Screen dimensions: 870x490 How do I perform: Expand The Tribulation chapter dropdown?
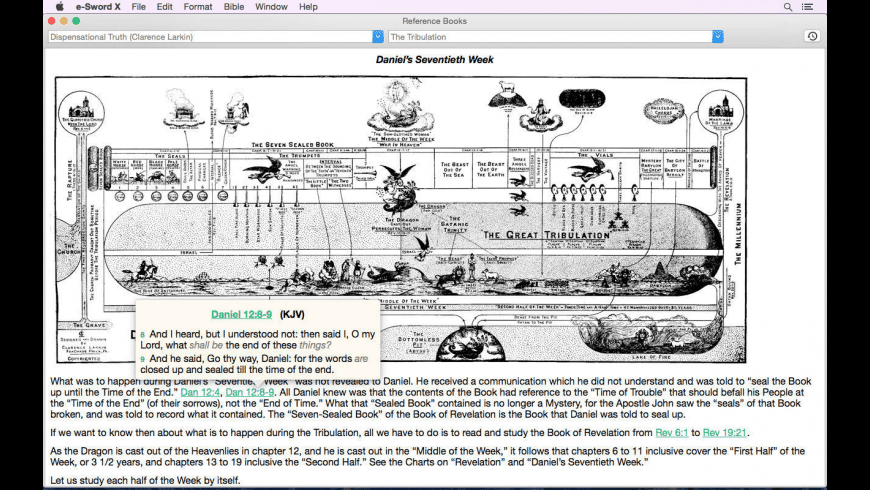[x=717, y=37]
